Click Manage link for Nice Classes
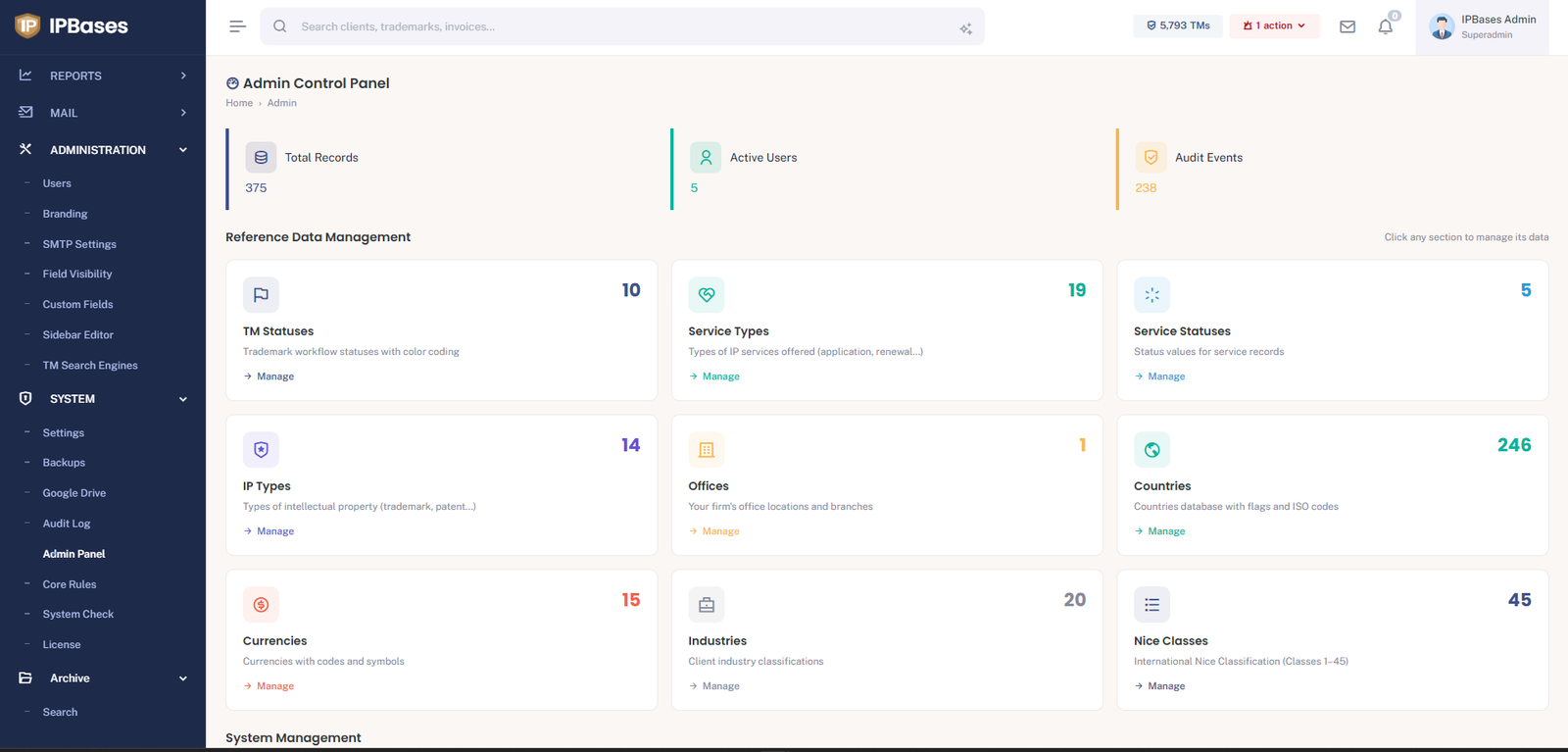 click(1159, 686)
